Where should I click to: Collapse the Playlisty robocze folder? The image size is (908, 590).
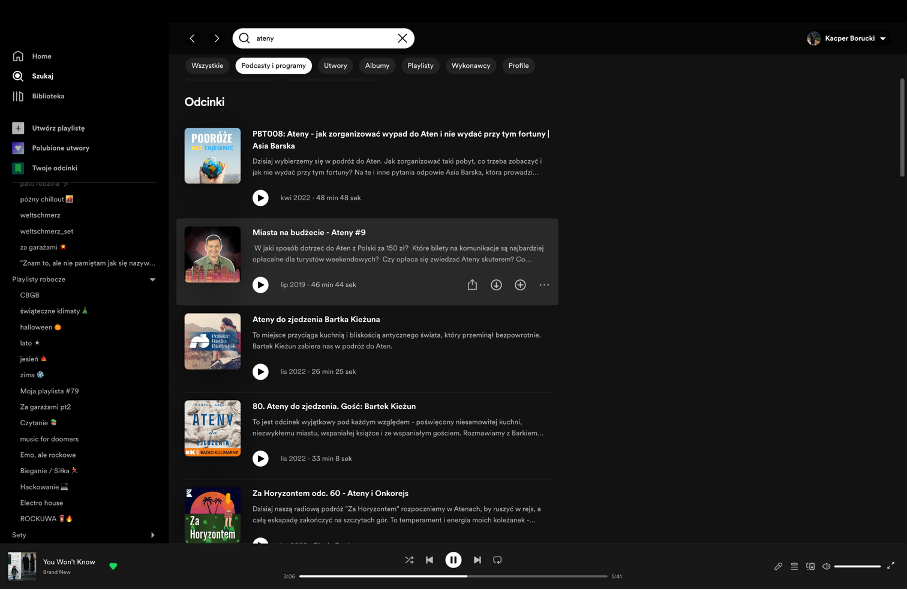point(152,279)
